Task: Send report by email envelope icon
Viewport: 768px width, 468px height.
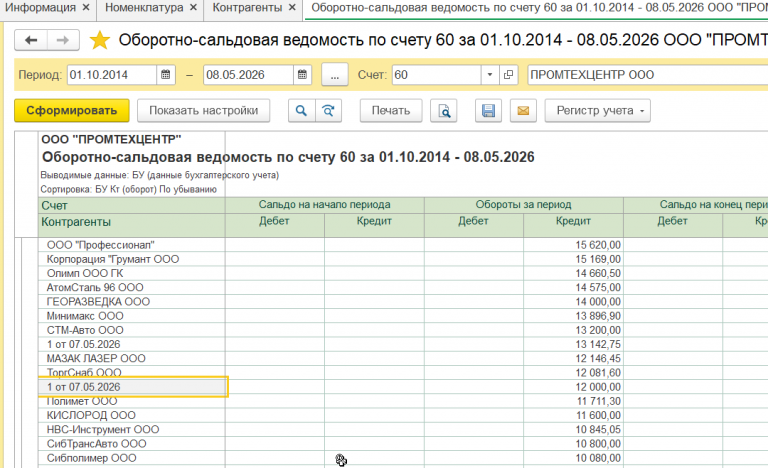Action: [523, 111]
